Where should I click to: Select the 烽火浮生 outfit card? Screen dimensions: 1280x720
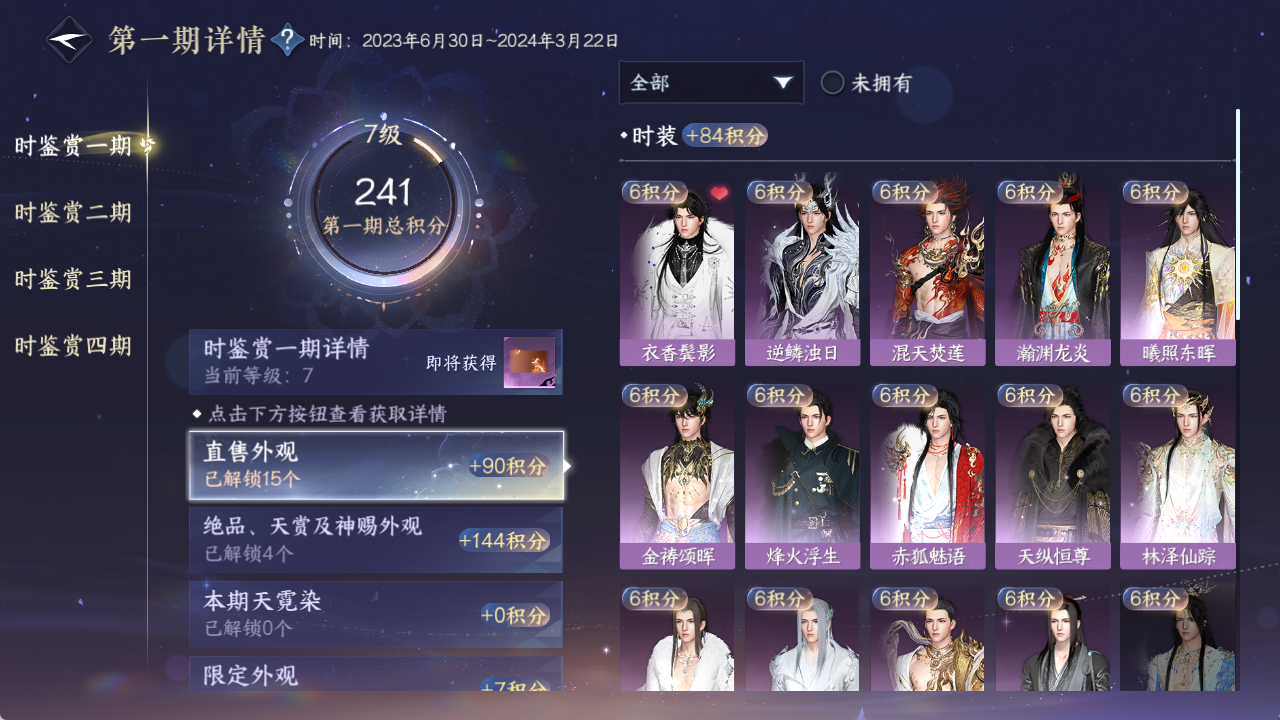click(802, 477)
